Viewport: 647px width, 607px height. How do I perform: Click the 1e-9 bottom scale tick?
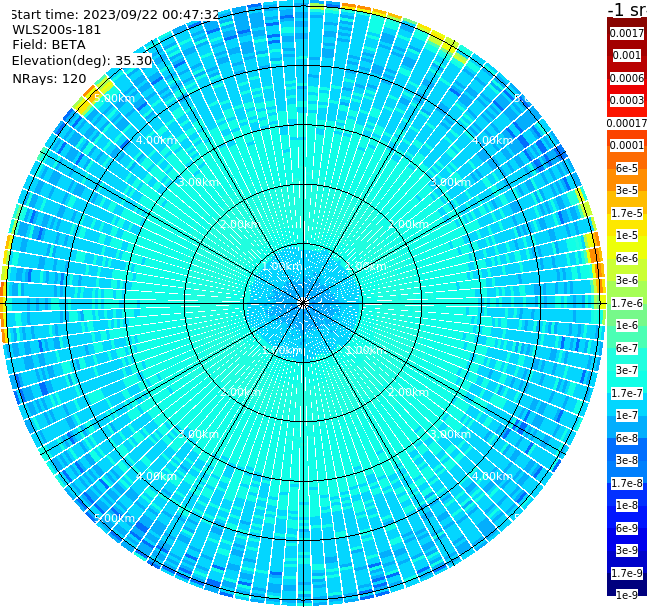(627, 595)
